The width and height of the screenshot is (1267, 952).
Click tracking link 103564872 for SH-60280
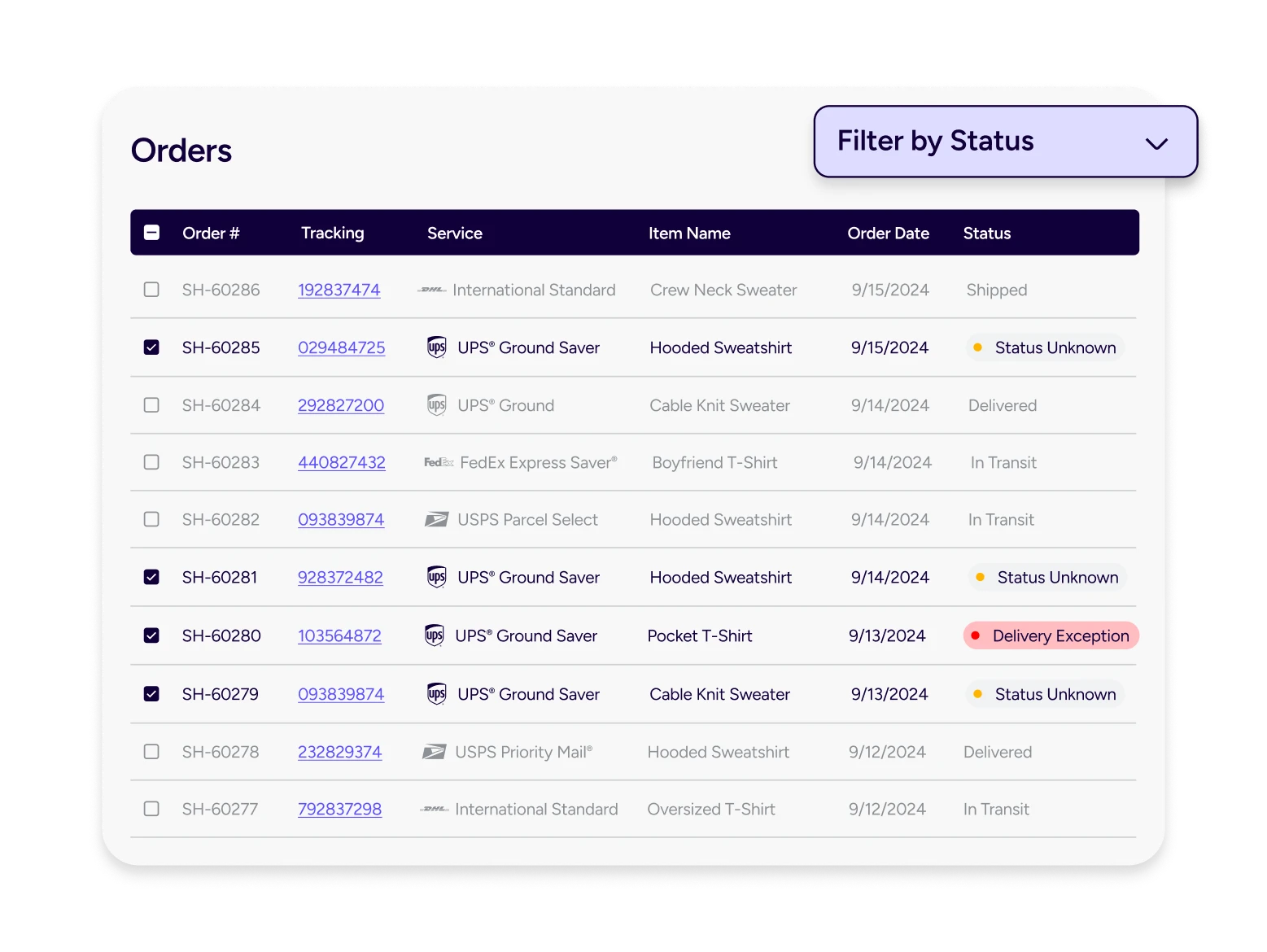(x=340, y=635)
